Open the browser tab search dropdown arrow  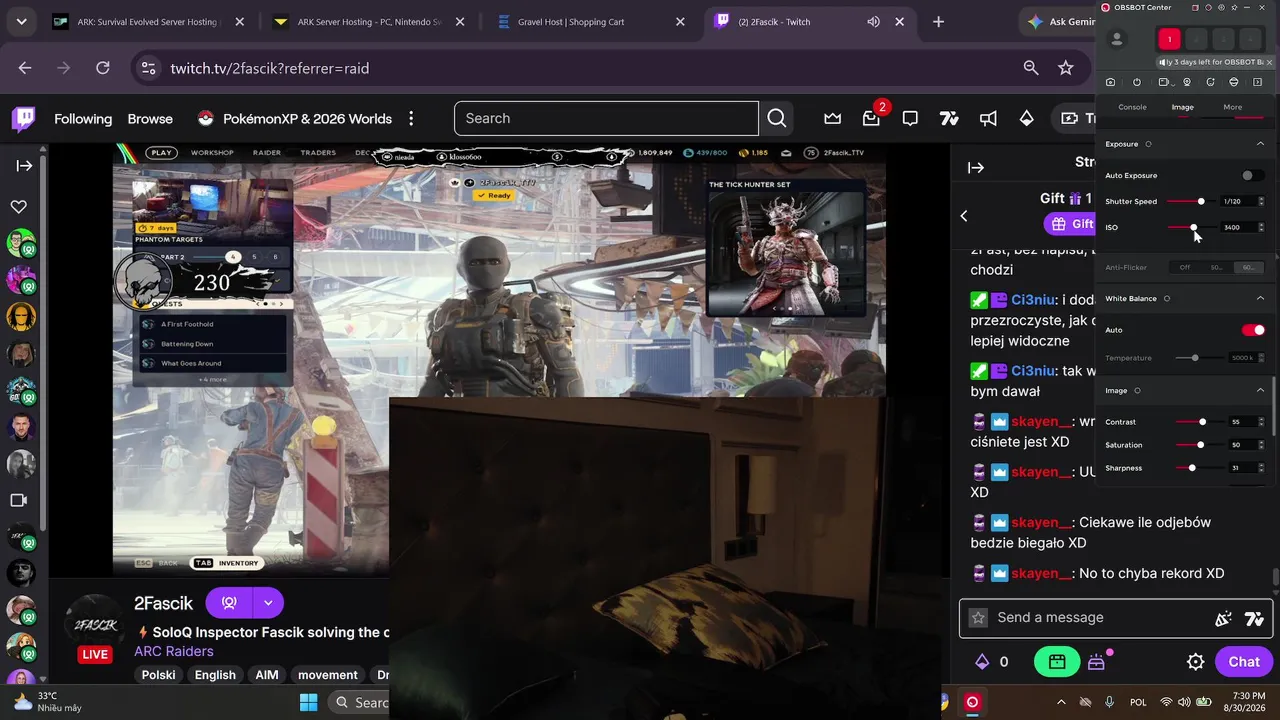[x=21, y=21]
